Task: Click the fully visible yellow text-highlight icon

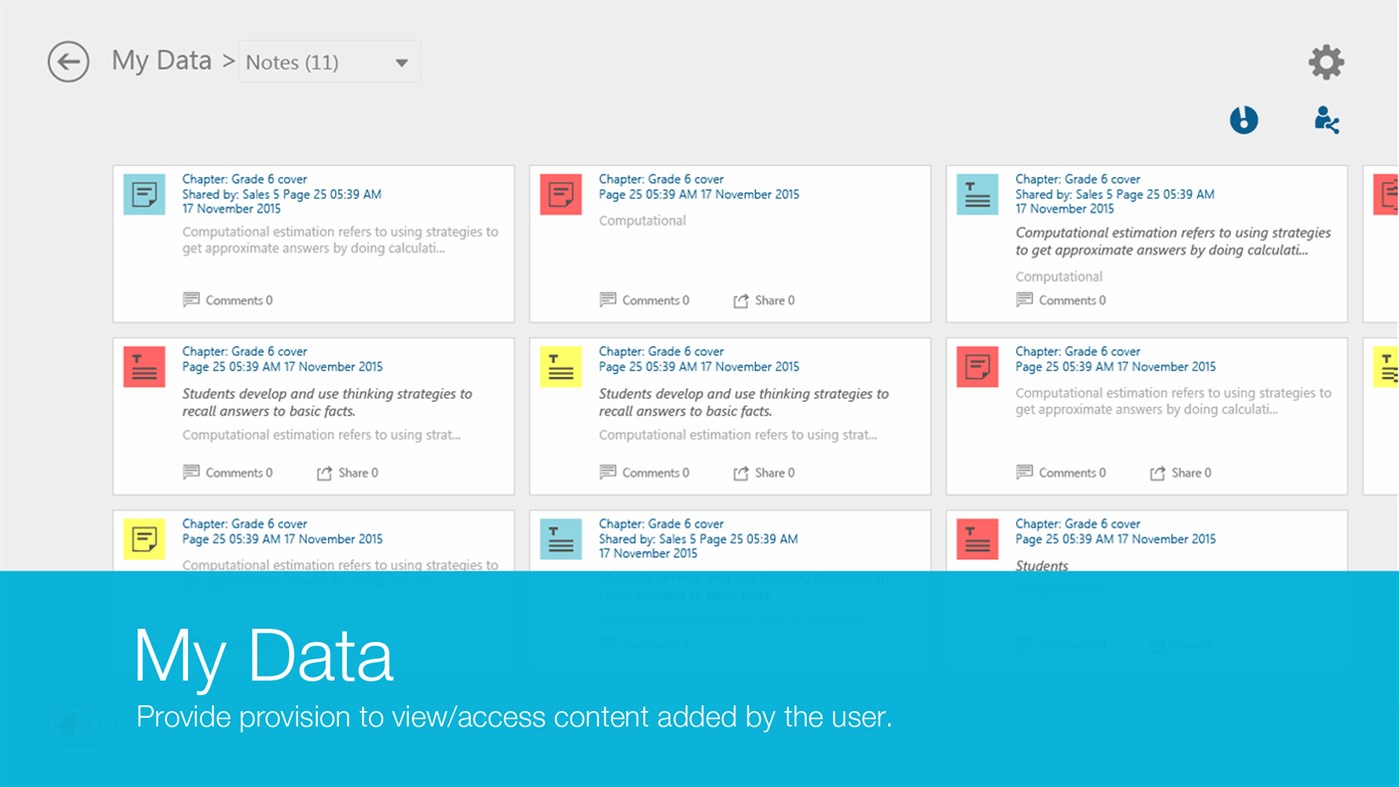Action: [x=561, y=367]
